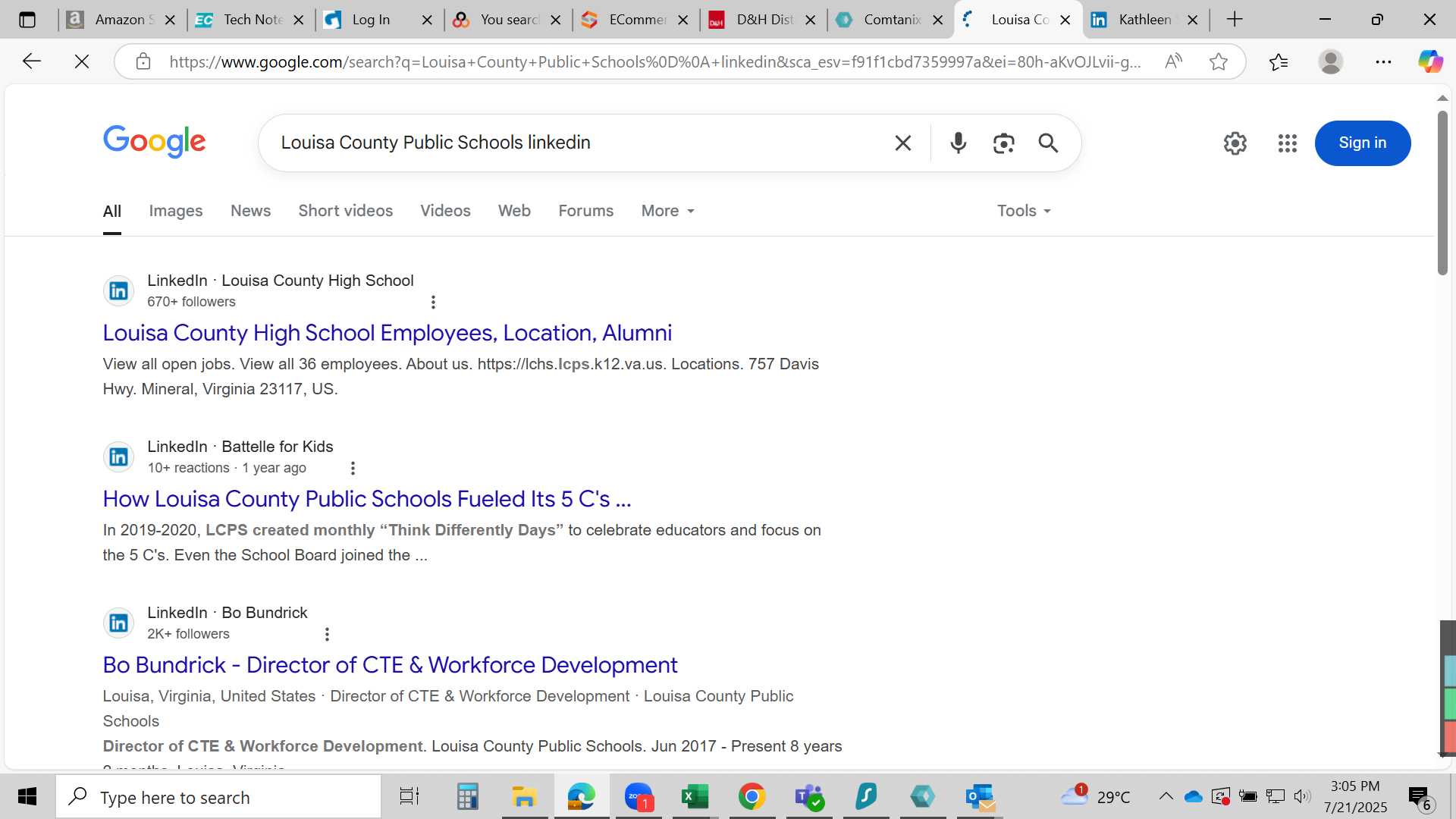Open Edge Settings and more menu
1456x819 pixels.
[1383, 61]
